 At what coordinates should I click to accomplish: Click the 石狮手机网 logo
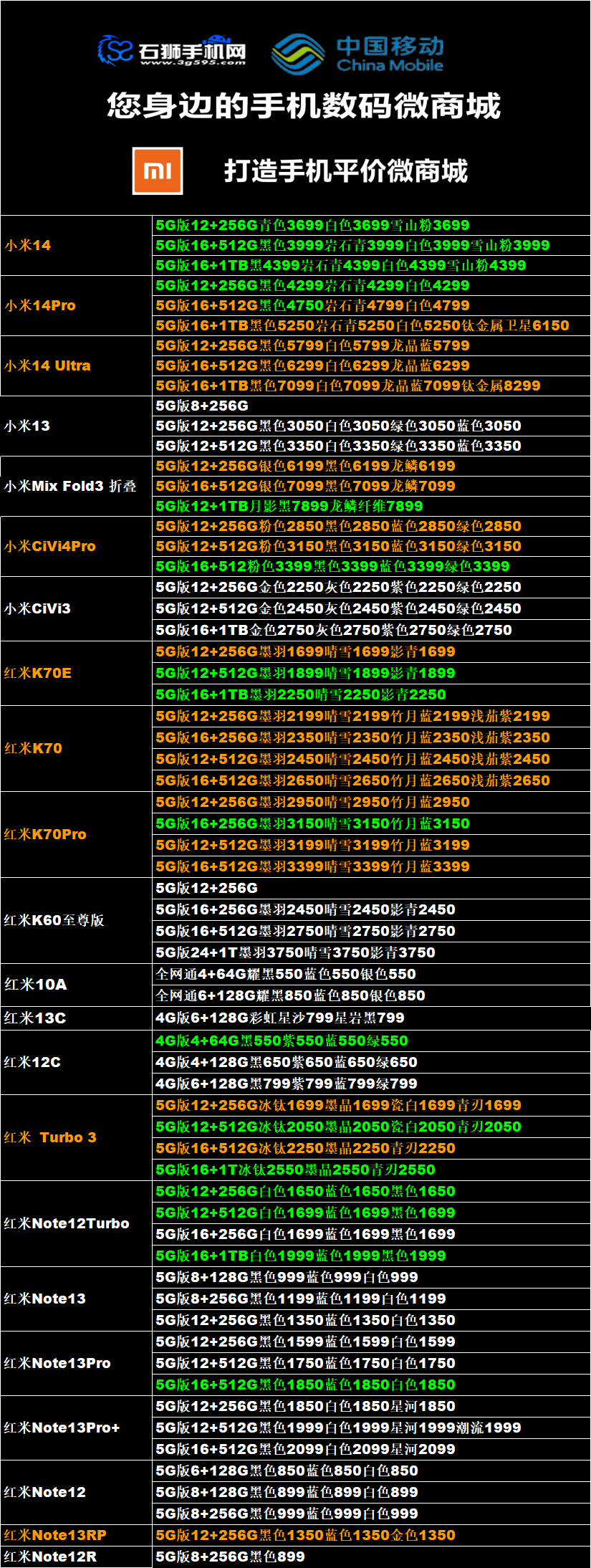pos(172,50)
